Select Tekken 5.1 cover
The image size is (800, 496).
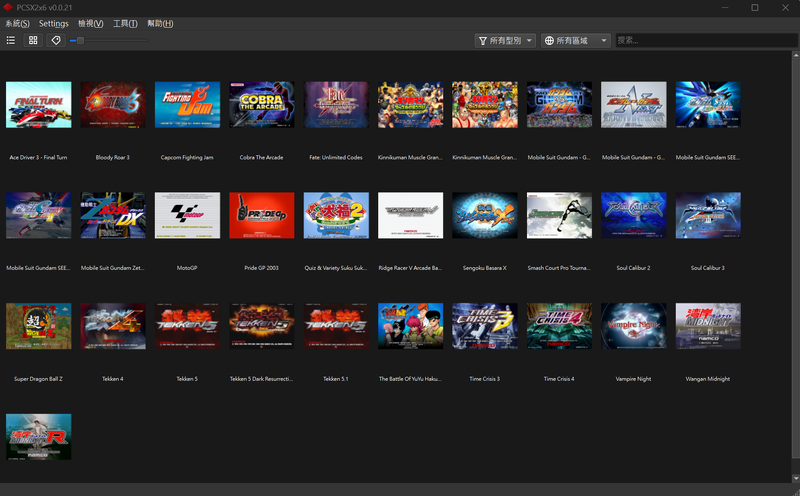pos(336,326)
